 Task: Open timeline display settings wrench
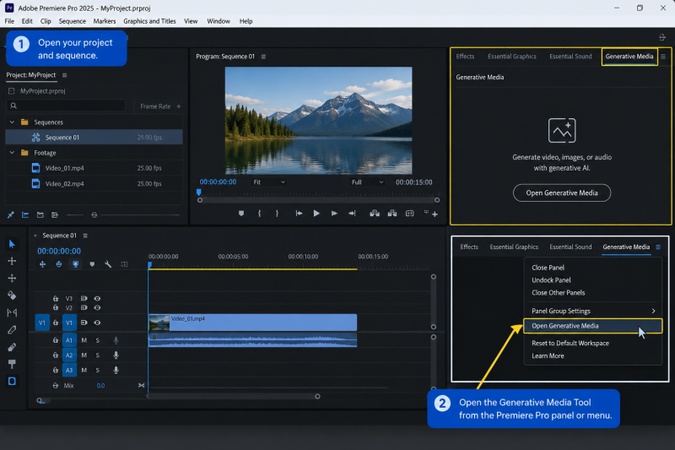(x=108, y=264)
